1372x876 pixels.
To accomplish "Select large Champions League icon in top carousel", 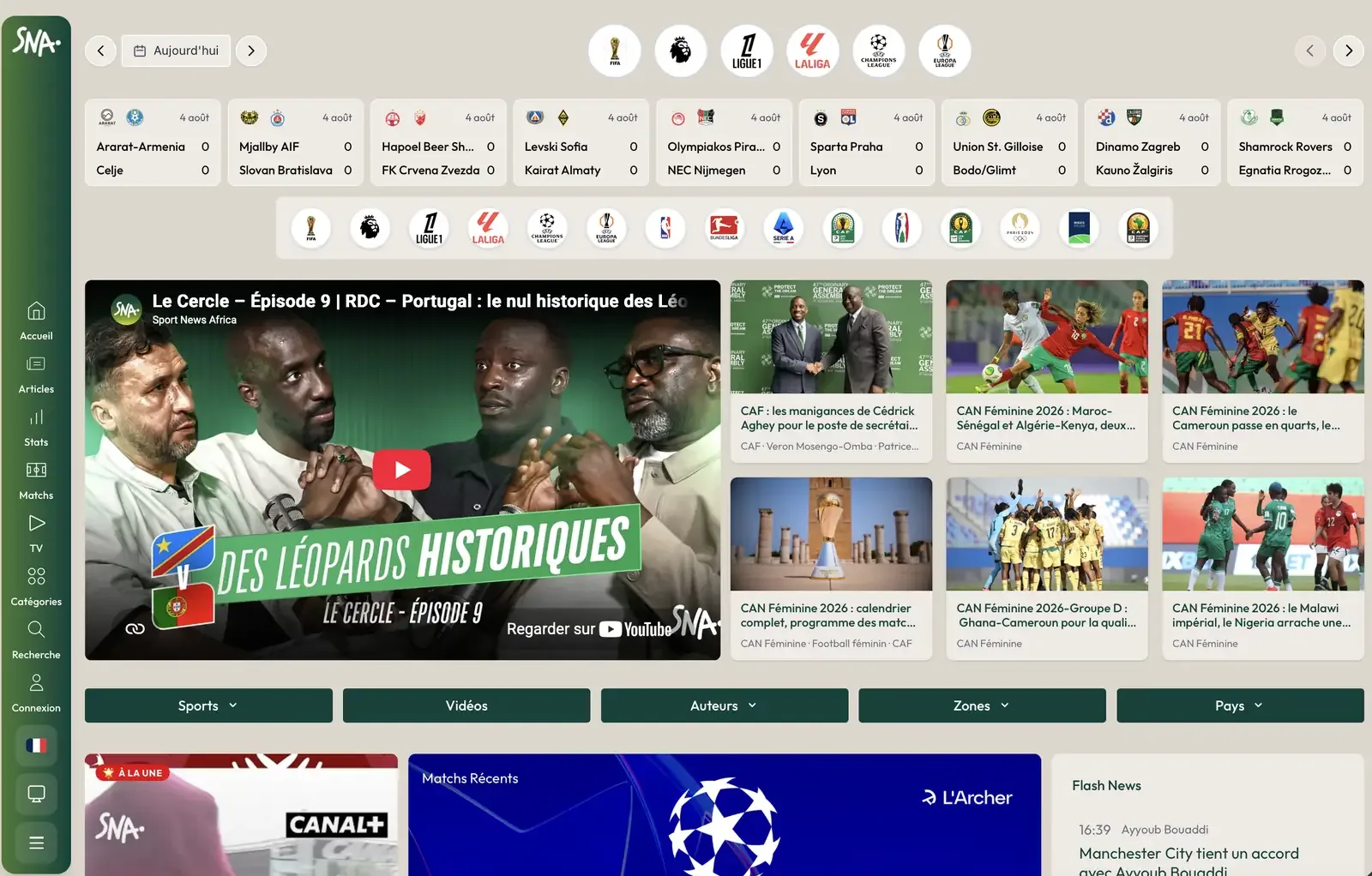I will click(879, 51).
